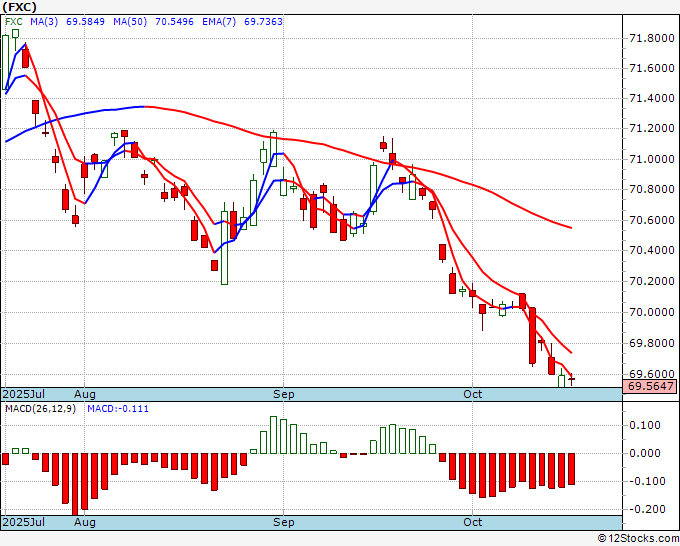Click the MACD:-0.111 value text
680x546 pixels.
[x=118, y=409]
